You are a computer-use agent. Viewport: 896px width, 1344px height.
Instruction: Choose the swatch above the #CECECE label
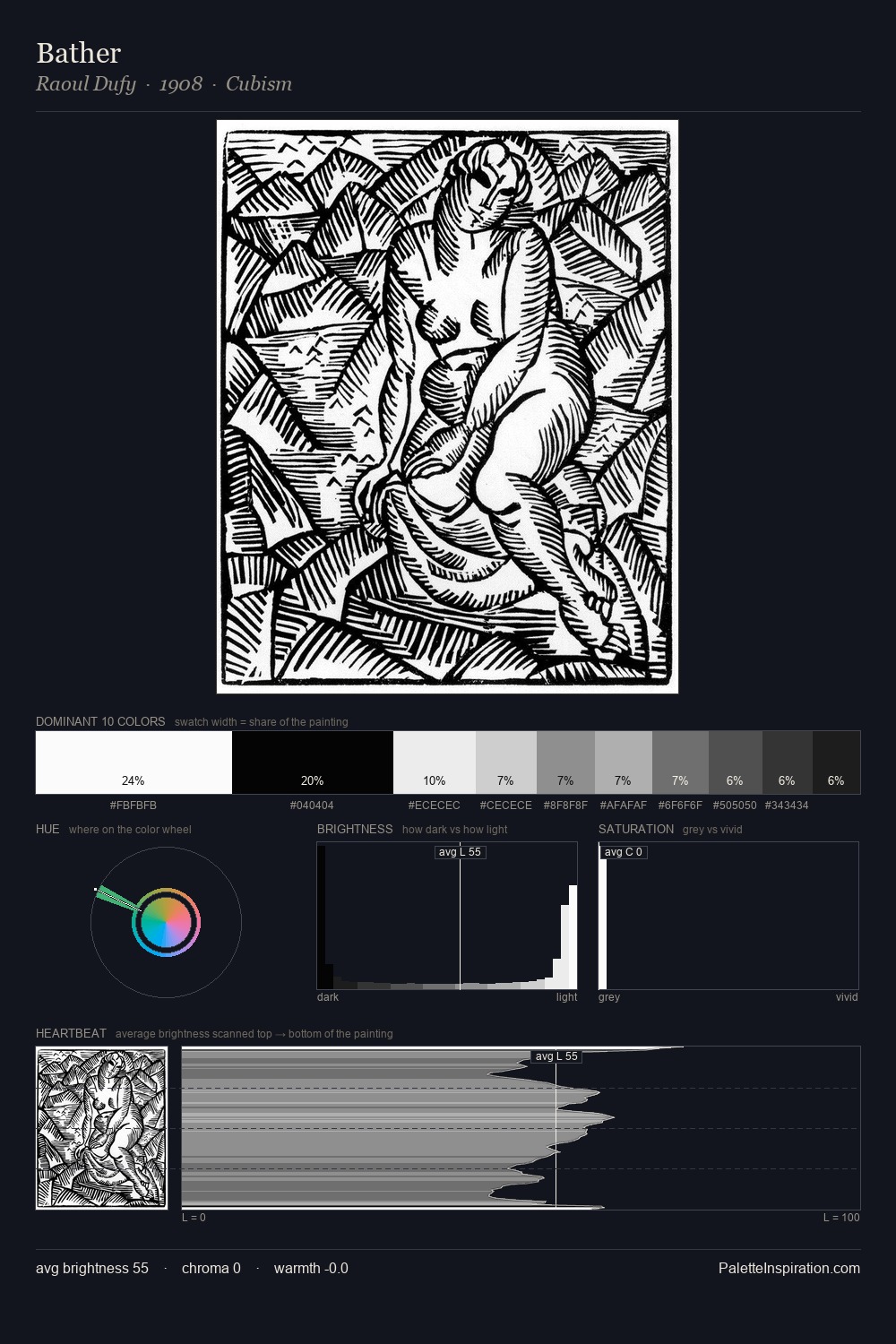pos(506,762)
